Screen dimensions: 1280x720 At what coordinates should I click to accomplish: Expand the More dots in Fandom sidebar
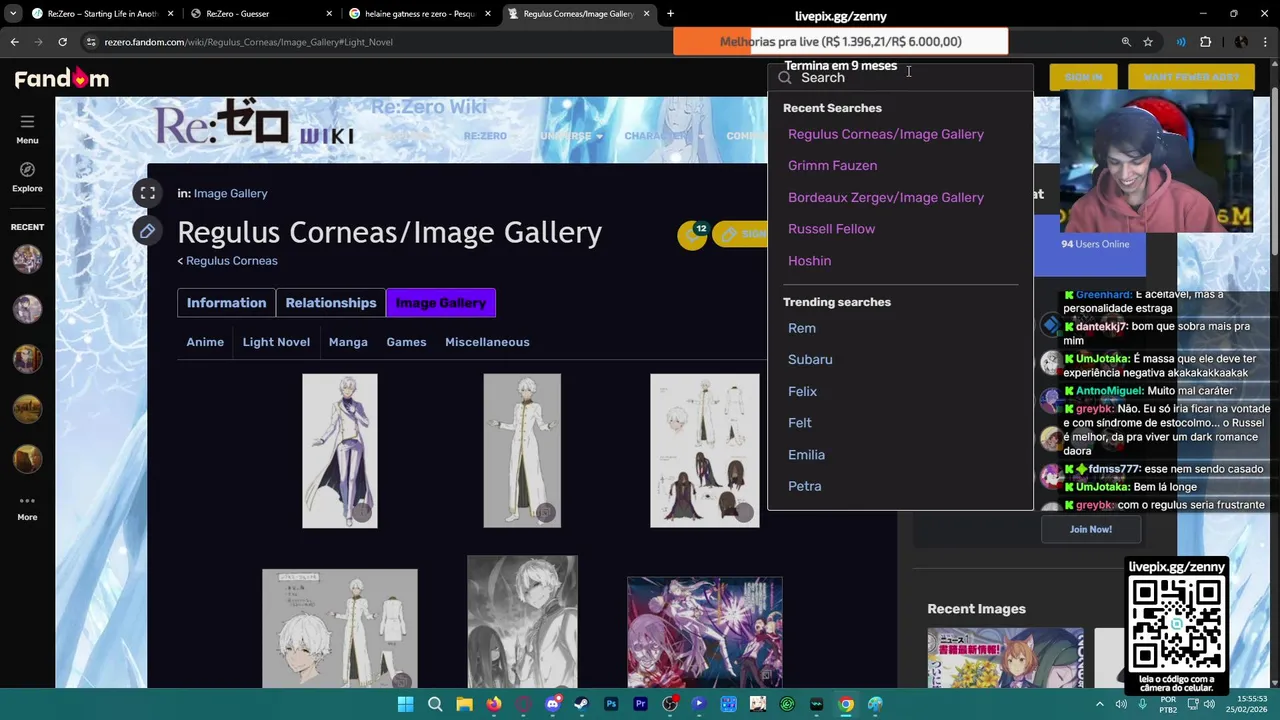pos(27,508)
